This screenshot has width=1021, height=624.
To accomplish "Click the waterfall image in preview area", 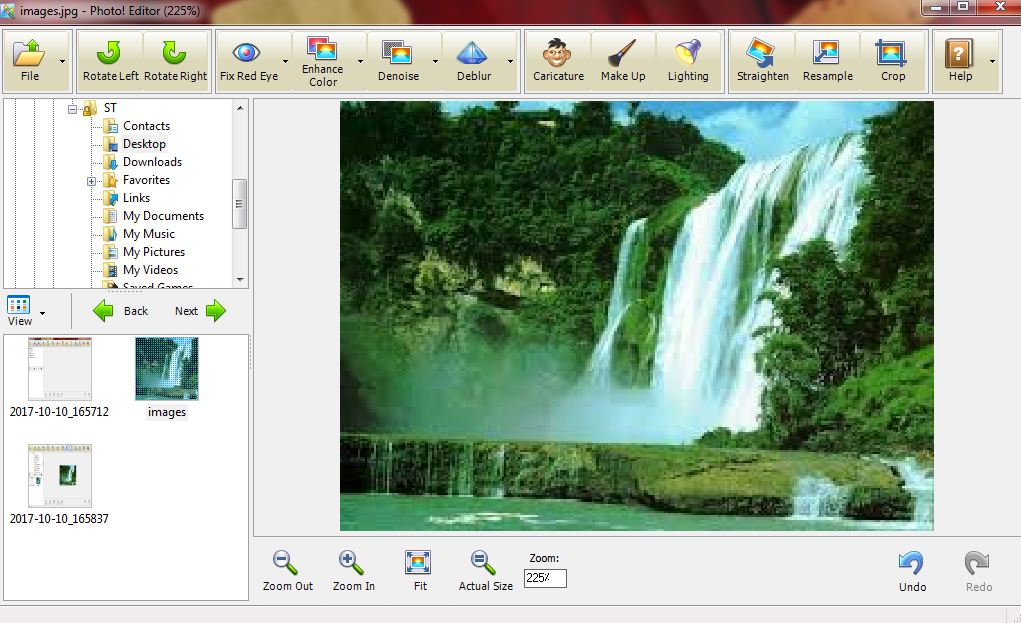I will pos(636,316).
